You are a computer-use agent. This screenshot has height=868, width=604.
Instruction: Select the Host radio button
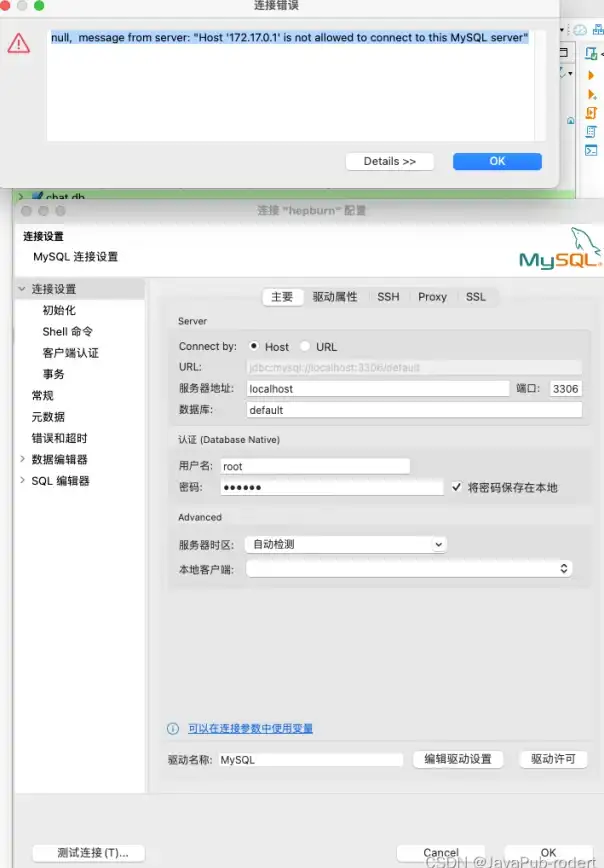coord(254,346)
